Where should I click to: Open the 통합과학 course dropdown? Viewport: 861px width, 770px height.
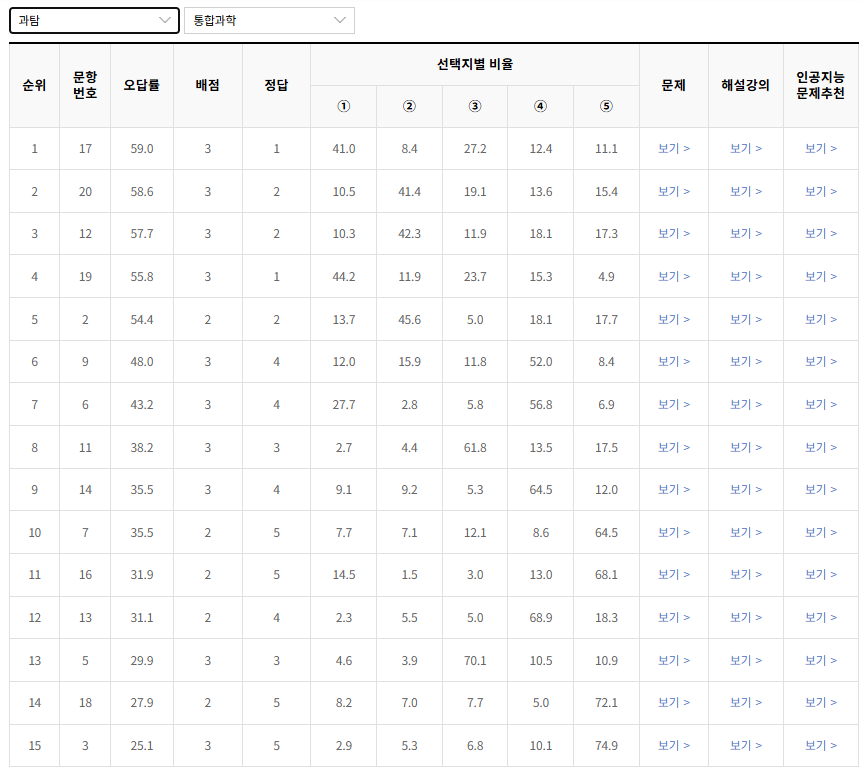268,20
